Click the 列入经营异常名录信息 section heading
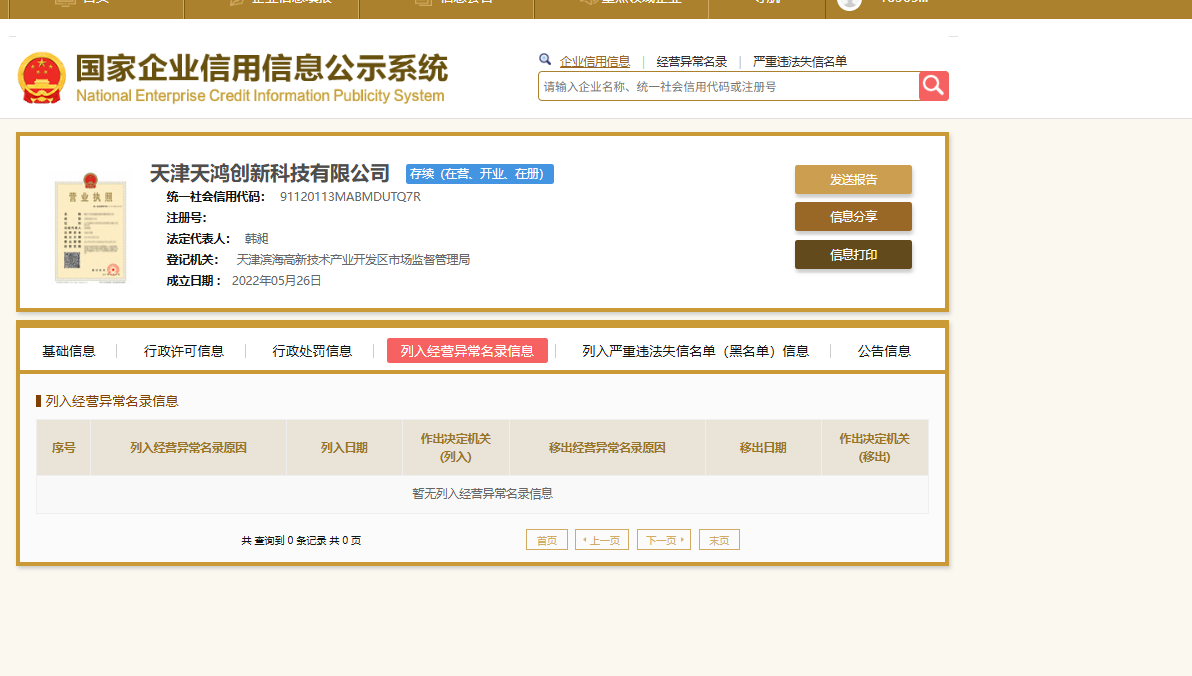 [x=112, y=401]
